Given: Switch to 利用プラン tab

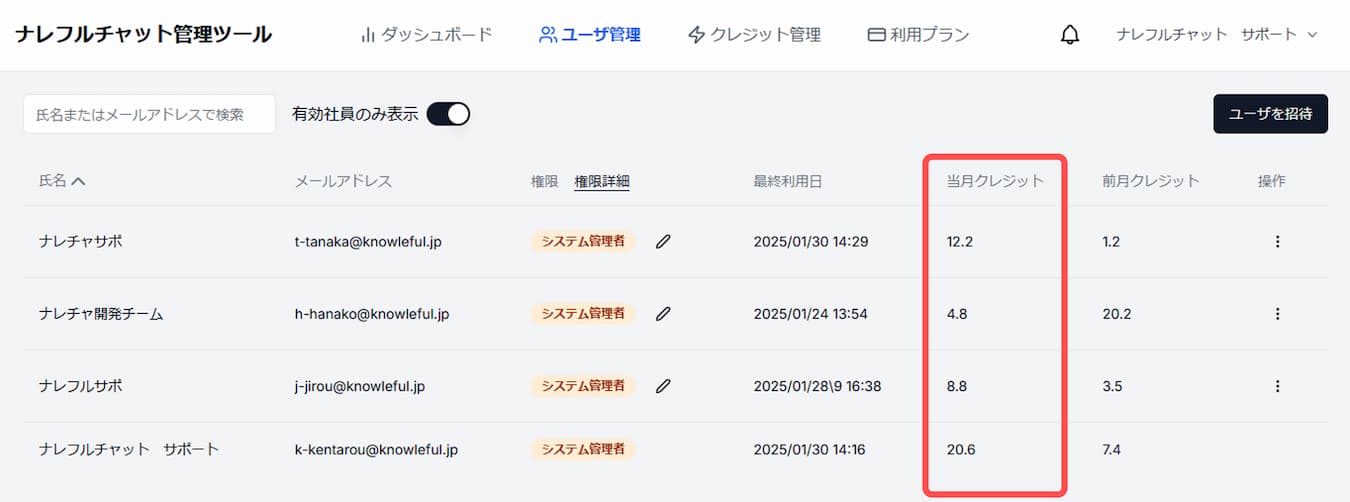Looking at the screenshot, I should (918, 35).
